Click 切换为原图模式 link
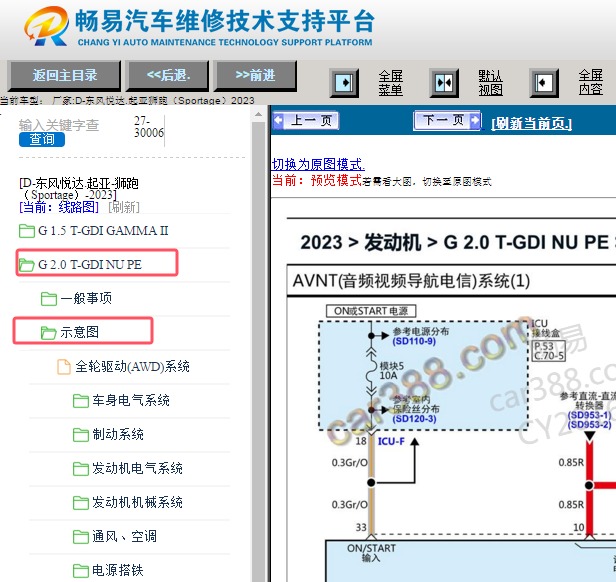 pos(318,164)
